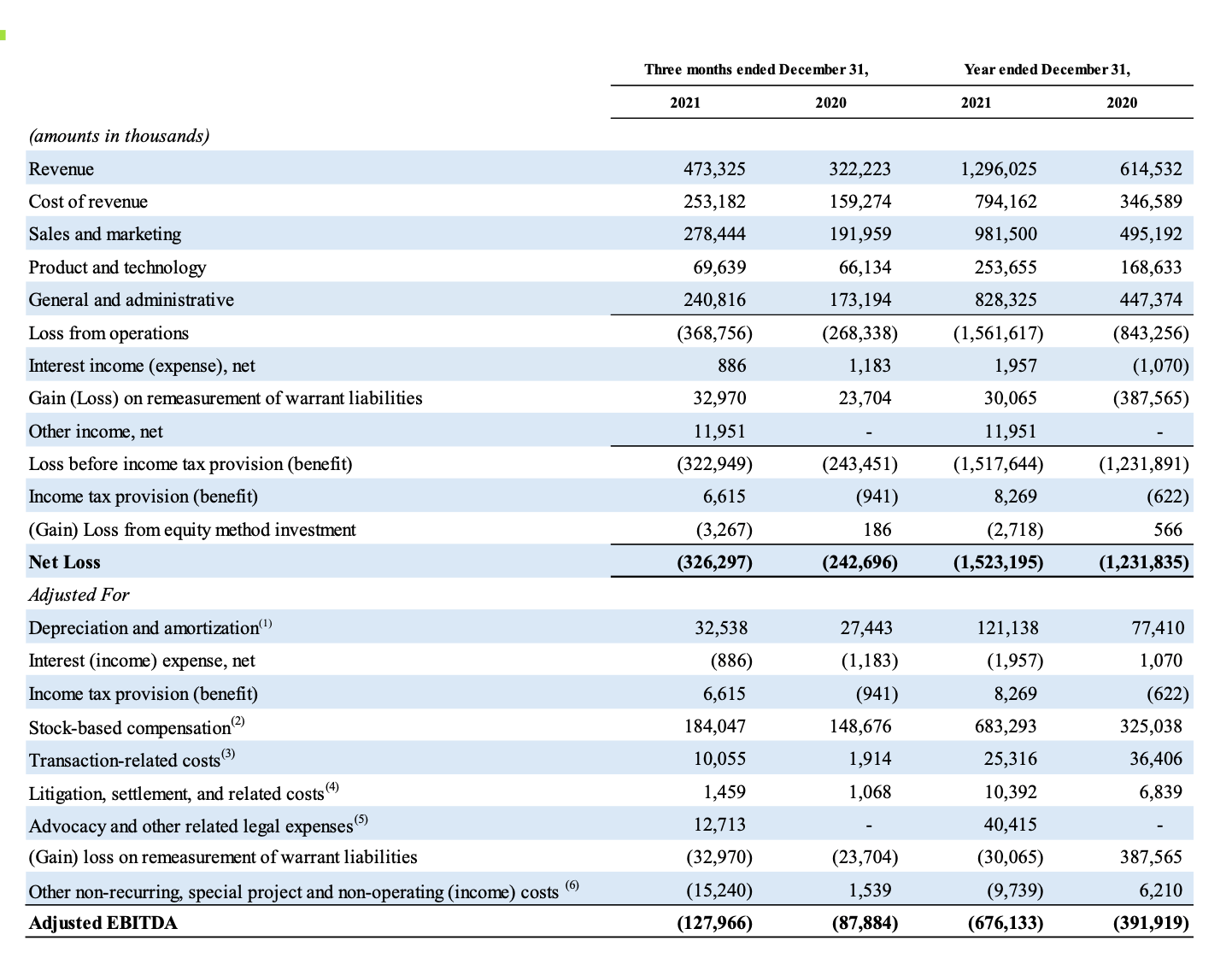The width and height of the screenshot is (1232, 964).
Task: Select general and administrative value 447,374
Action: [x=1151, y=300]
